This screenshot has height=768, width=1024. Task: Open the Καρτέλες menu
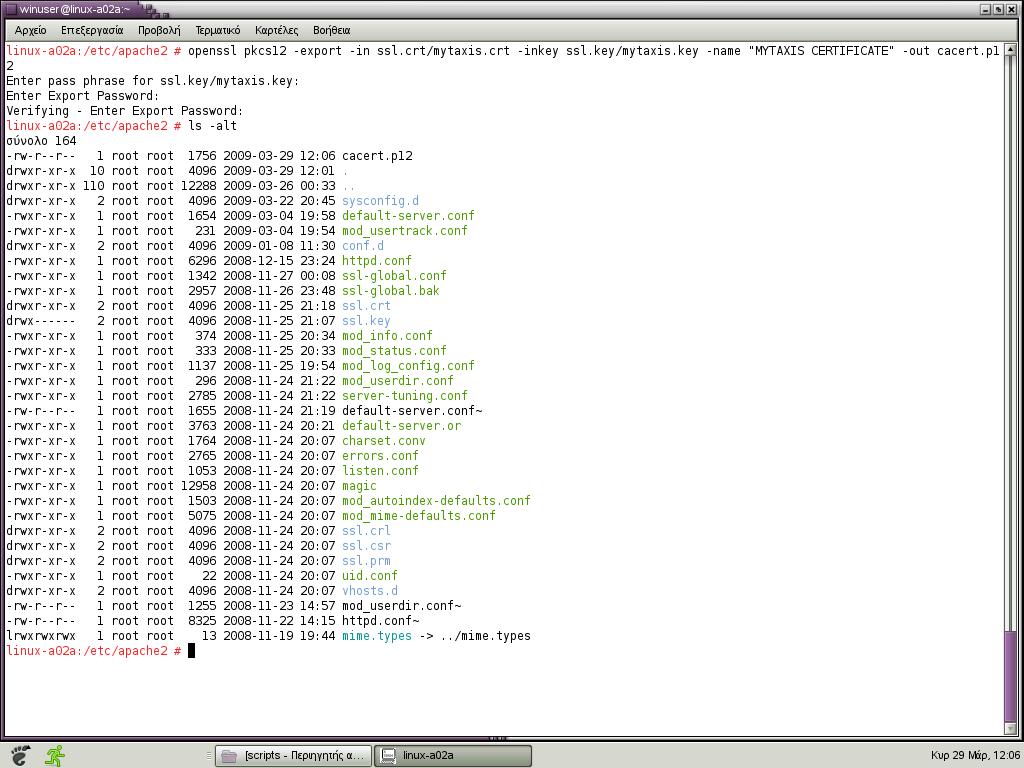tap(276, 30)
